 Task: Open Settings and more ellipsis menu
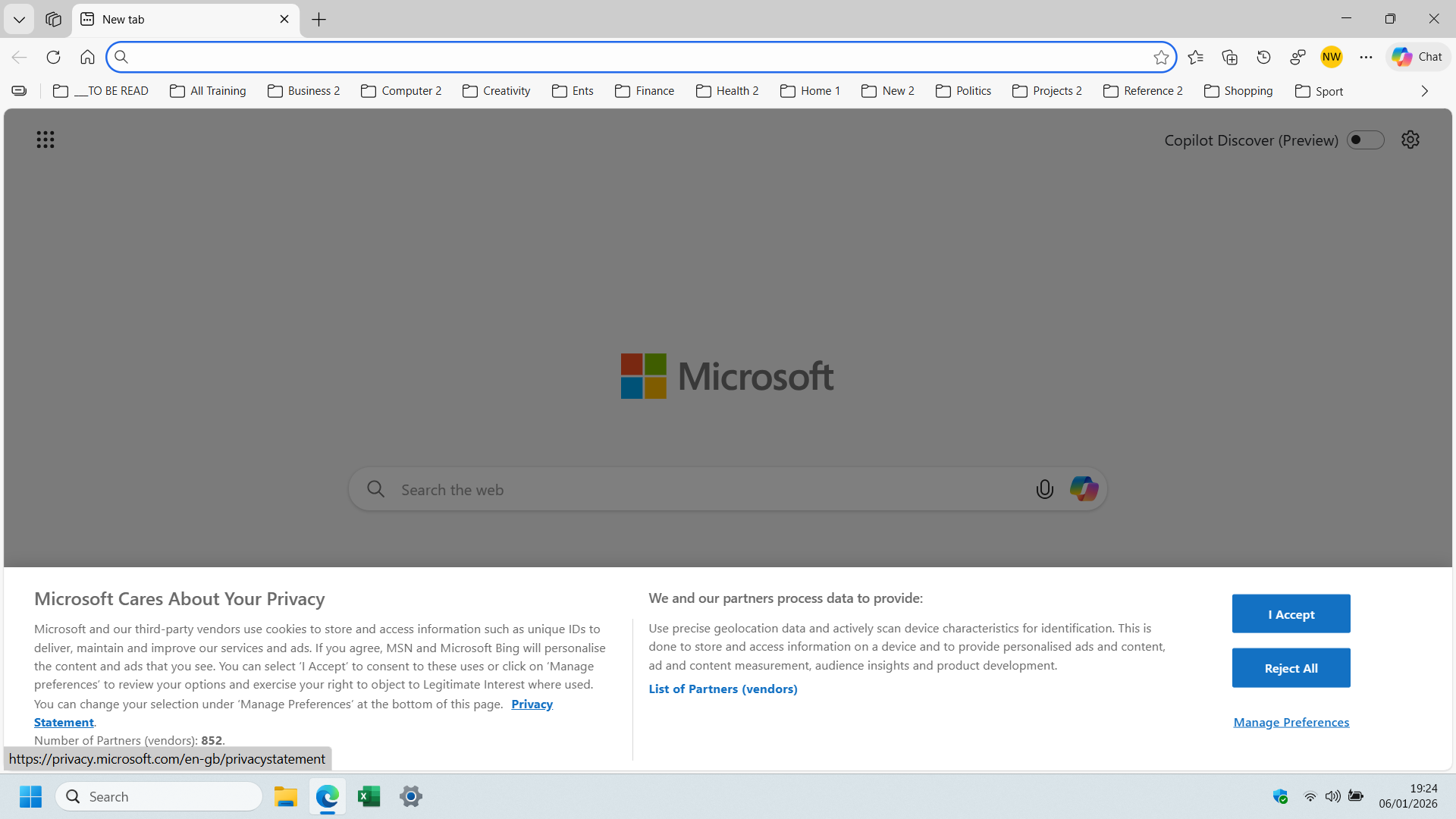[1366, 57]
